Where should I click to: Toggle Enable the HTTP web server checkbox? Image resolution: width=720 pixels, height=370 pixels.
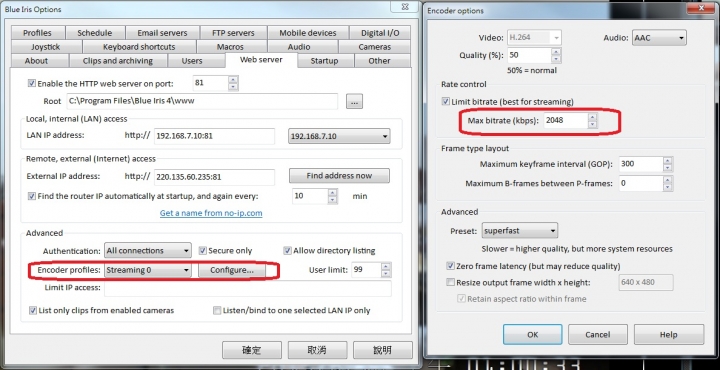point(32,84)
